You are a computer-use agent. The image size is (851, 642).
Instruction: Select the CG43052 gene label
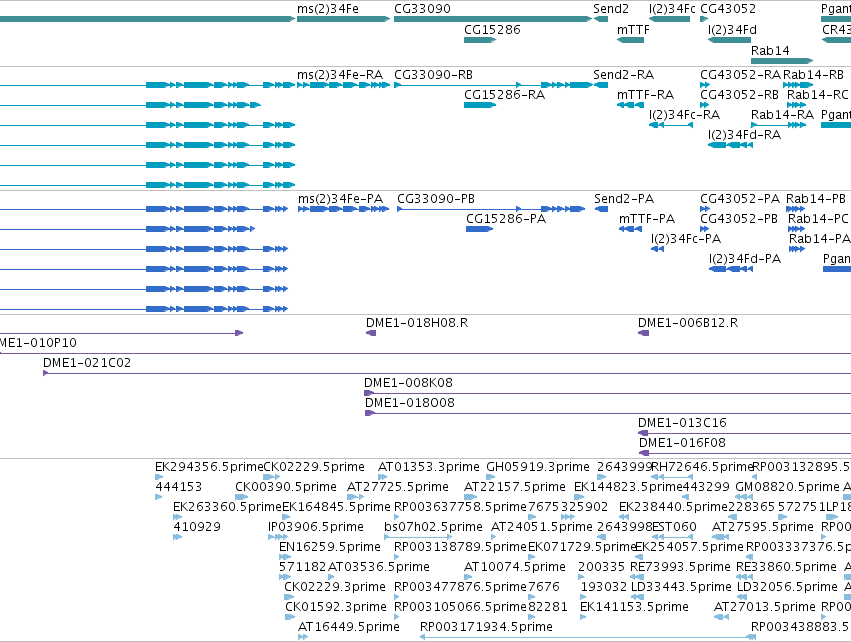(728, 9)
